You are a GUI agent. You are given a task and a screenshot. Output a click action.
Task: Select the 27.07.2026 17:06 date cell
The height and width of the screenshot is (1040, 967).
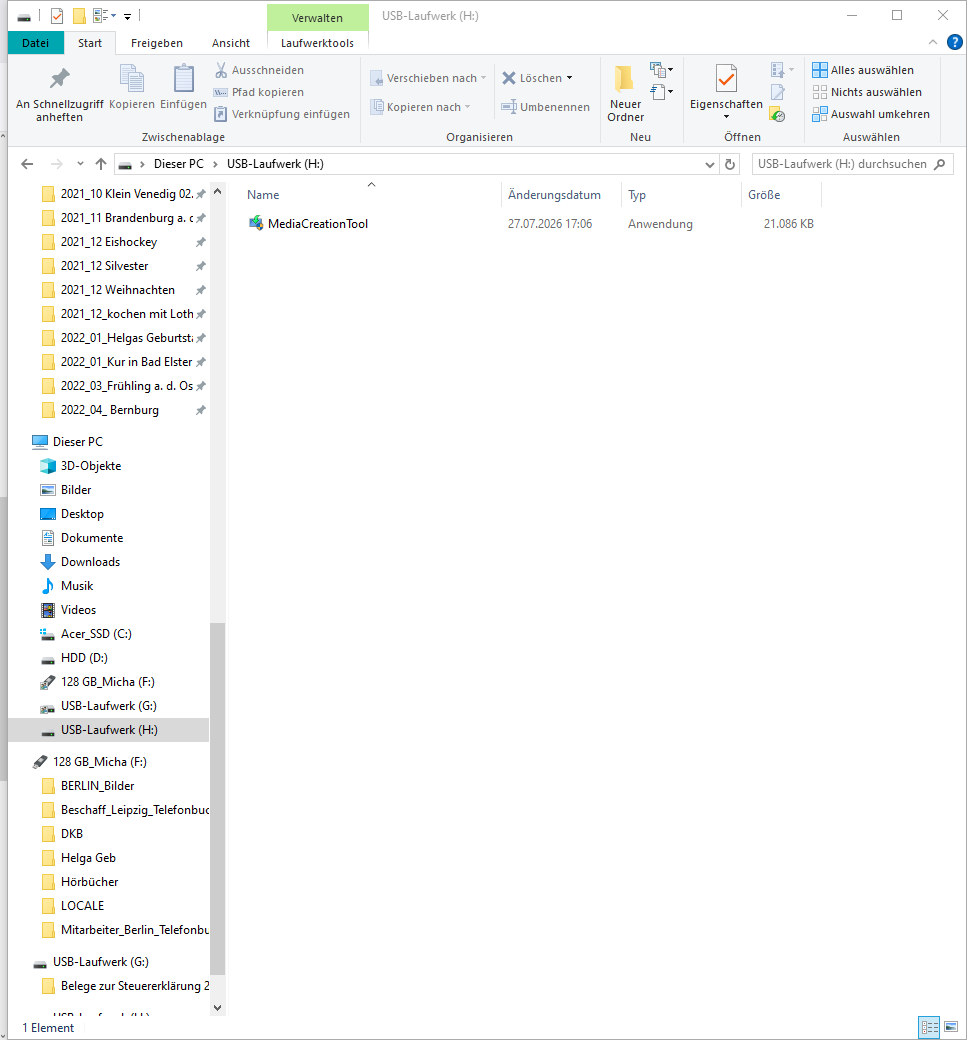[550, 224]
